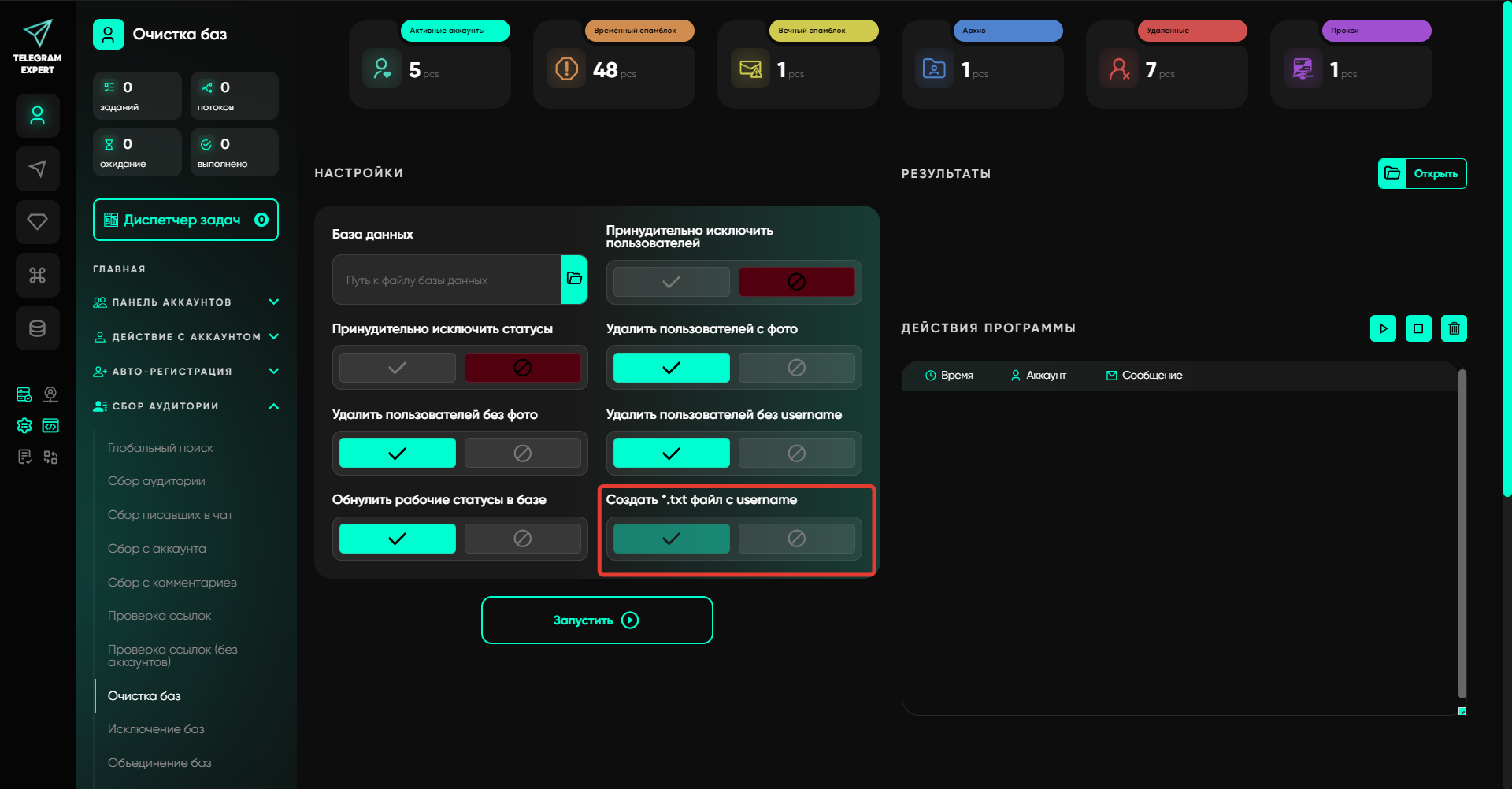Image resolution: width=1512 pixels, height=789 pixels.
Task: Select the user account icon in sidebar
Action: click(x=37, y=116)
